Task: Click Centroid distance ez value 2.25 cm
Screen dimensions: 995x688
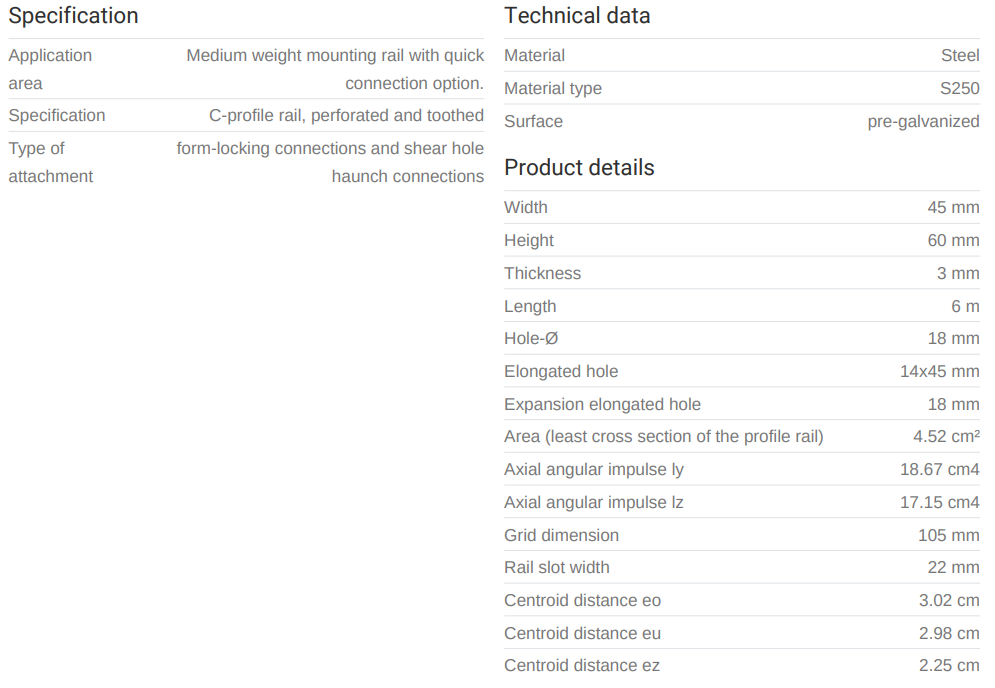Action: [x=949, y=666]
